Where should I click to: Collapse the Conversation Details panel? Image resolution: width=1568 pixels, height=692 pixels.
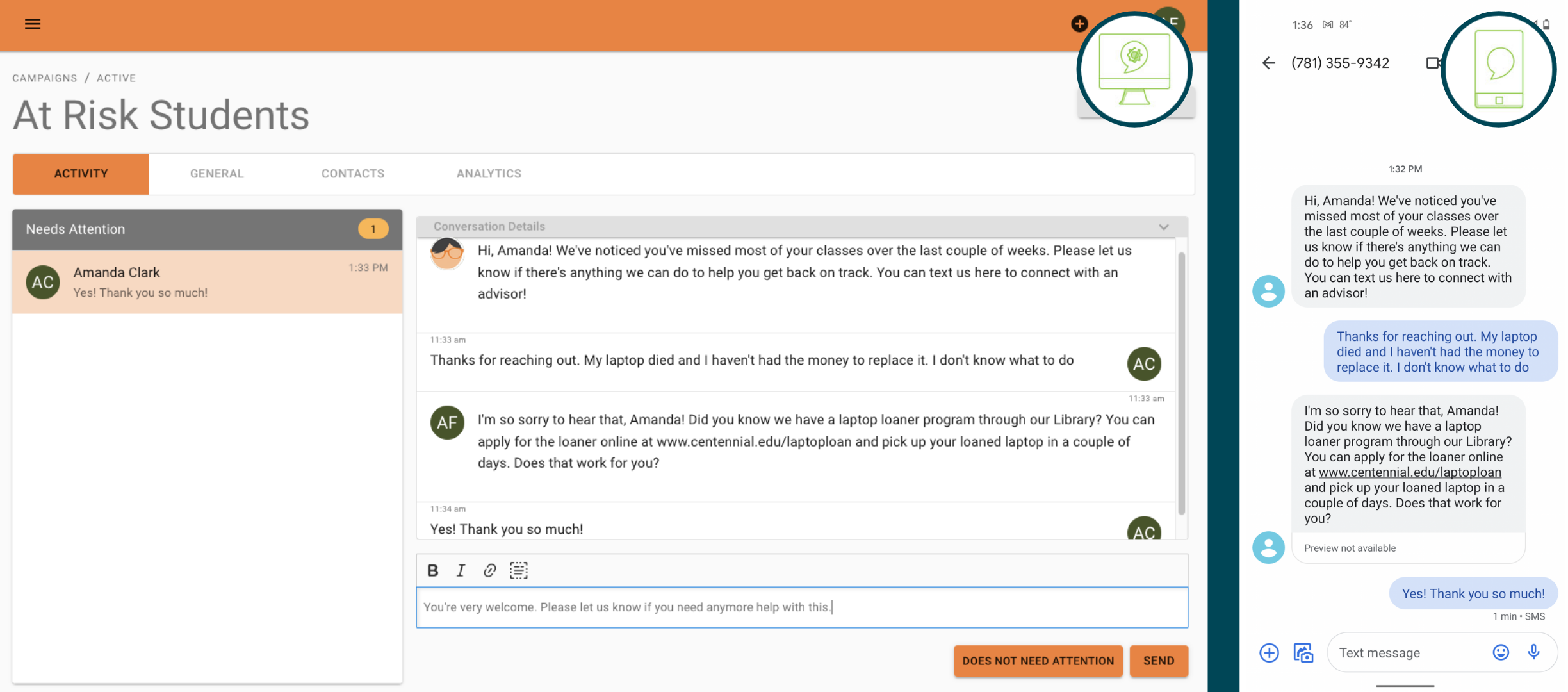pyautogui.click(x=1163, y=227)
